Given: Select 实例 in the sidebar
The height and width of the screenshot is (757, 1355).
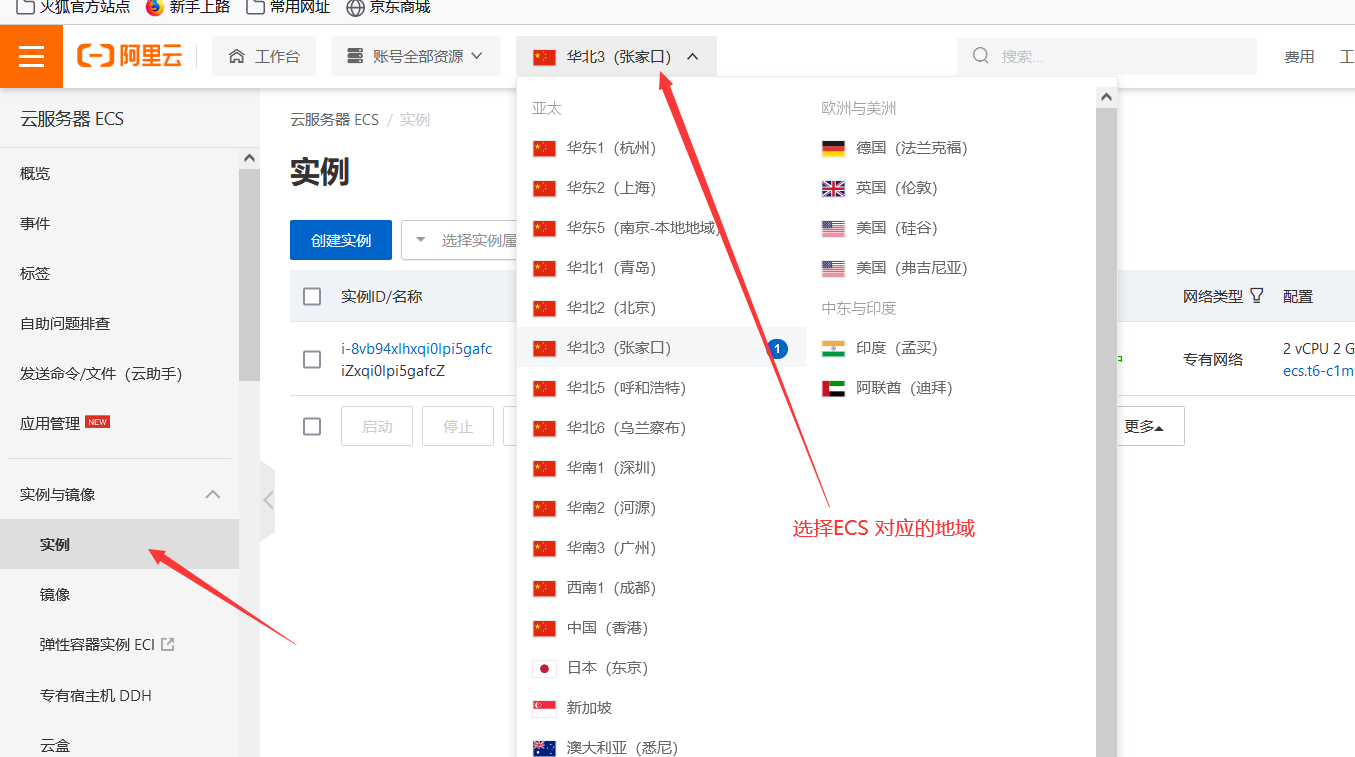Looking at the screenshot, I should 119,544.
